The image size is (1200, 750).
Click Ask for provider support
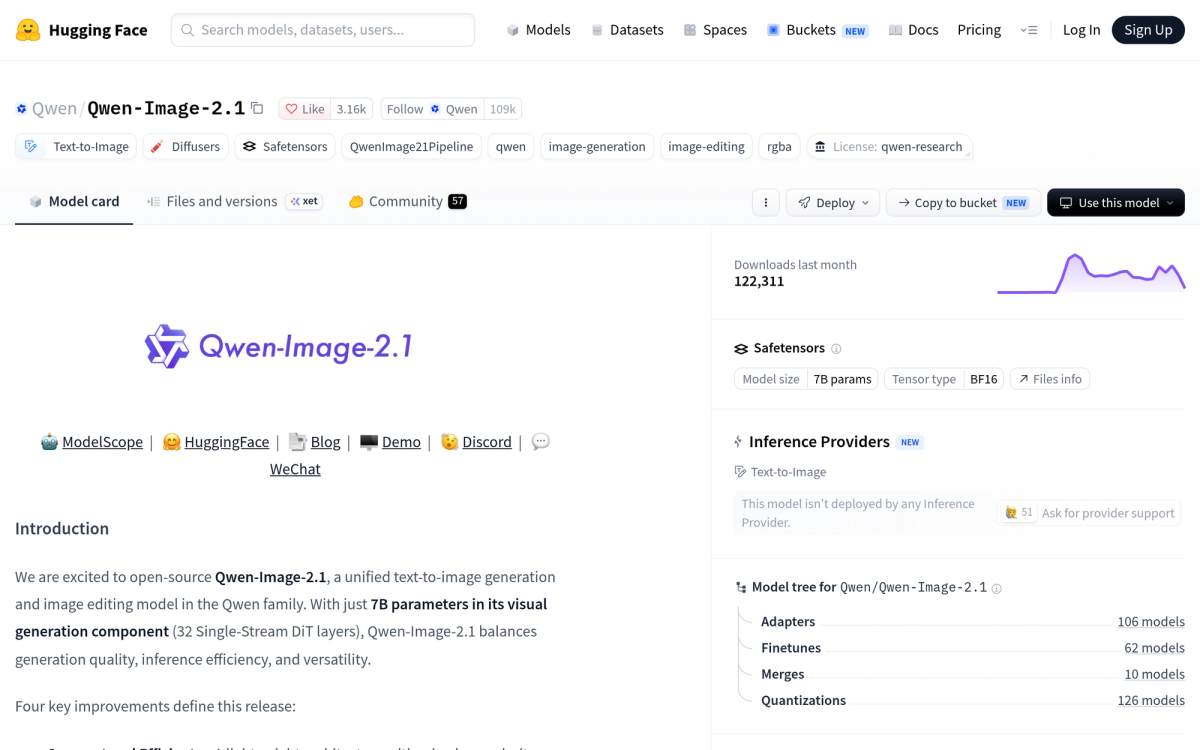(1108, 513)
